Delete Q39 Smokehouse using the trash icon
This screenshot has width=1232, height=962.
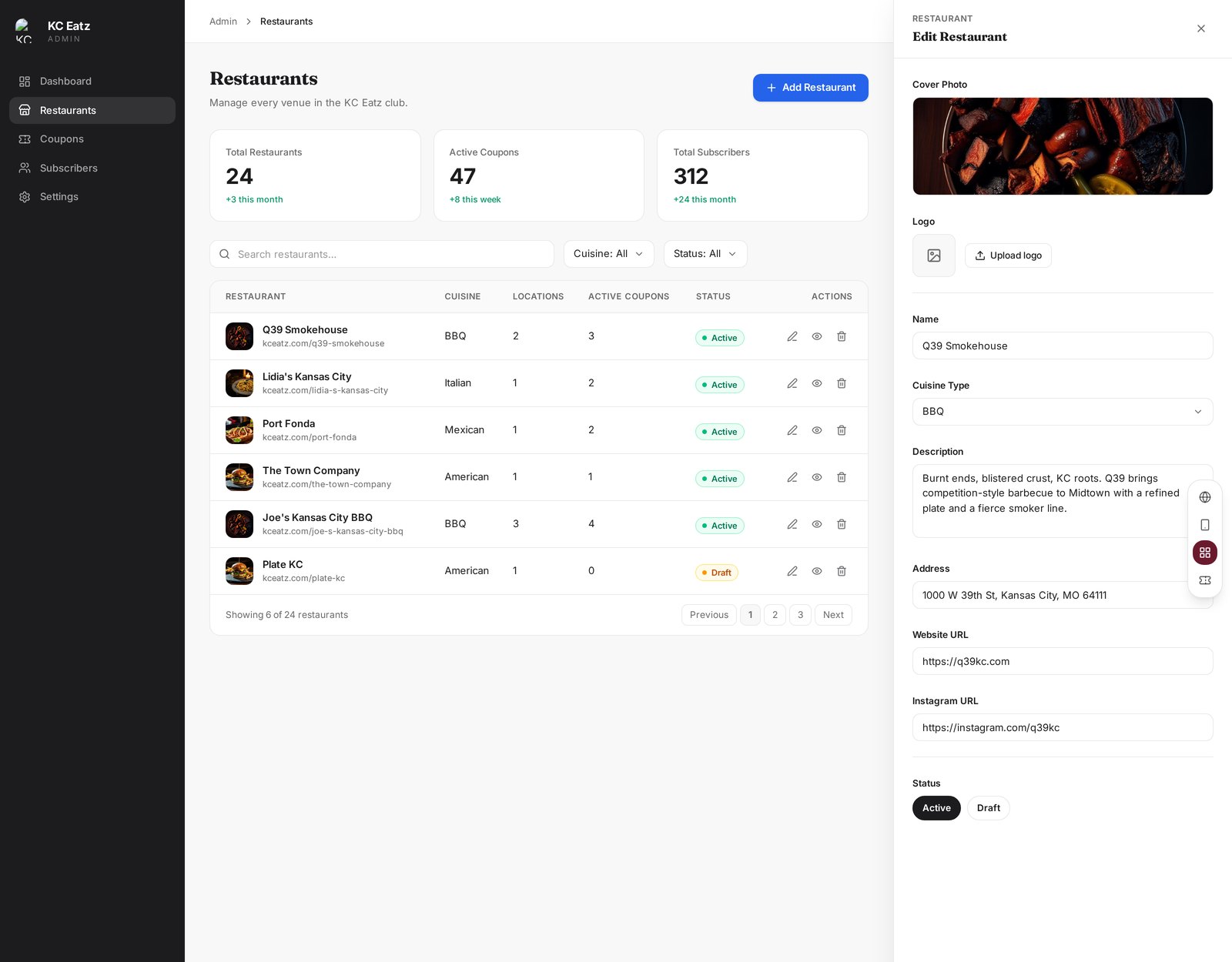(842, 336)
